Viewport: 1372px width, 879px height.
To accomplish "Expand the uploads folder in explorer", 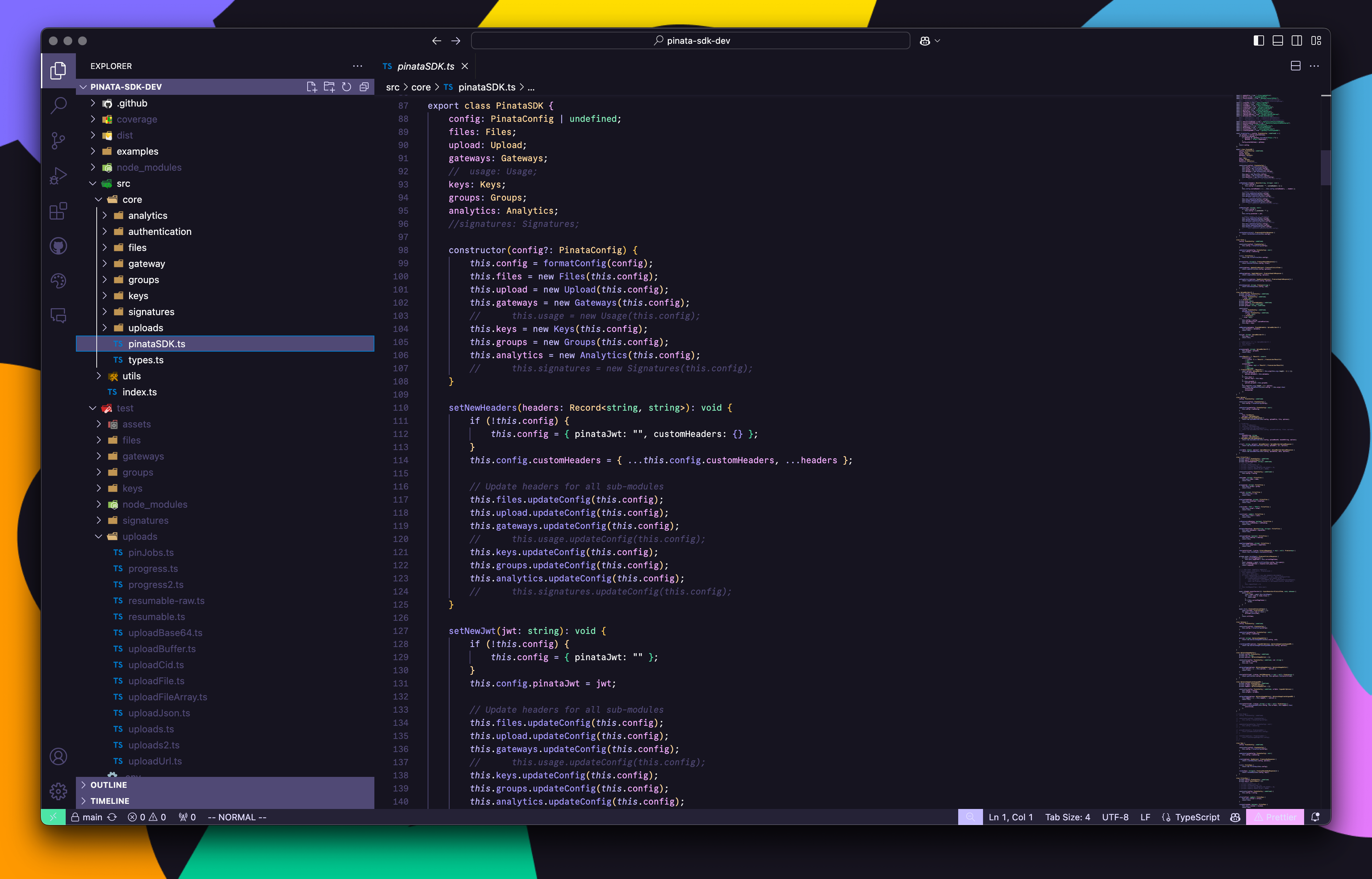I will pyautogui.click(x=145, y=327).
